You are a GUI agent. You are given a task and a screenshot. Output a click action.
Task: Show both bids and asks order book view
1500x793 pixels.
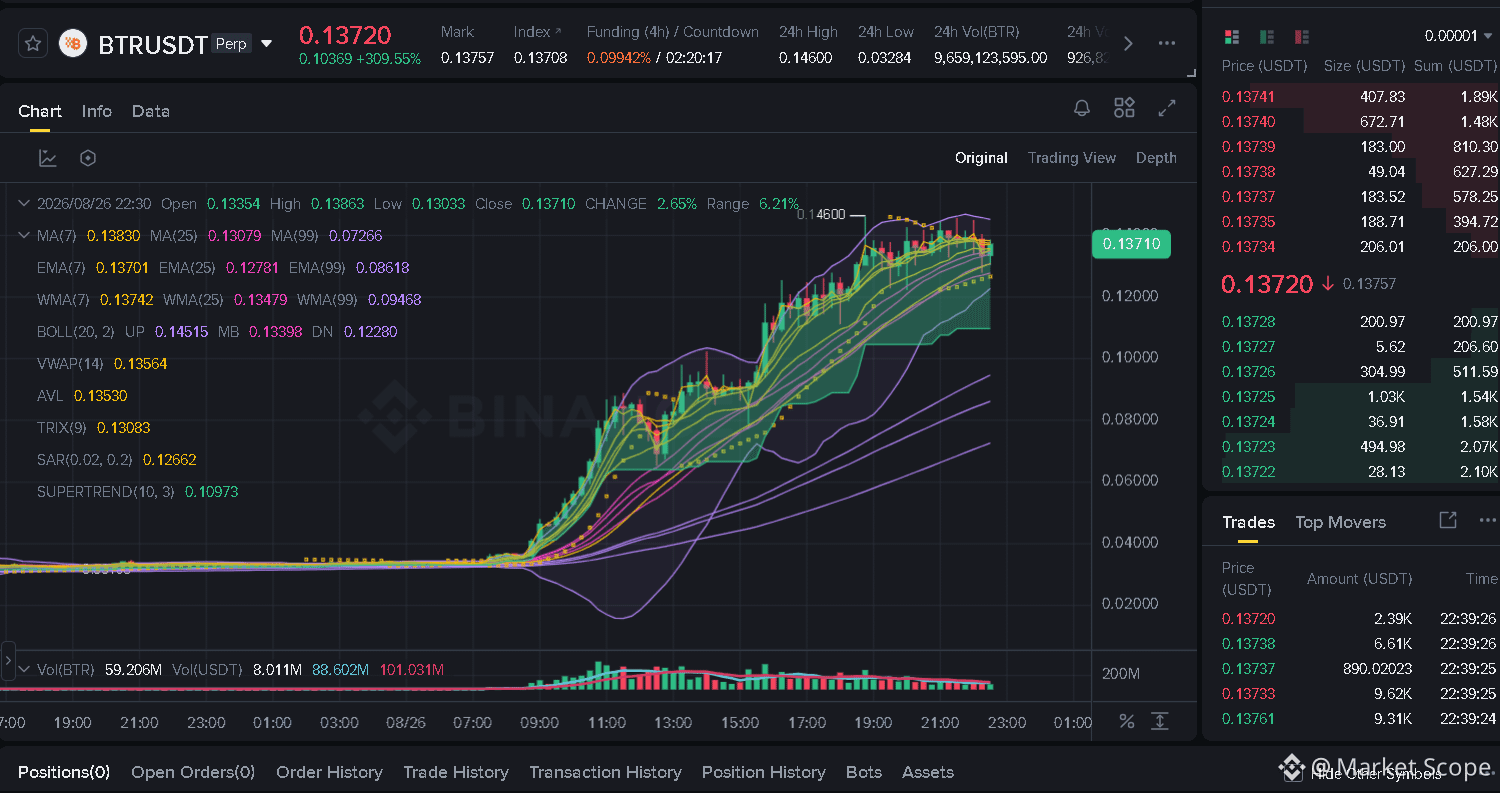tap(1232, 37)
